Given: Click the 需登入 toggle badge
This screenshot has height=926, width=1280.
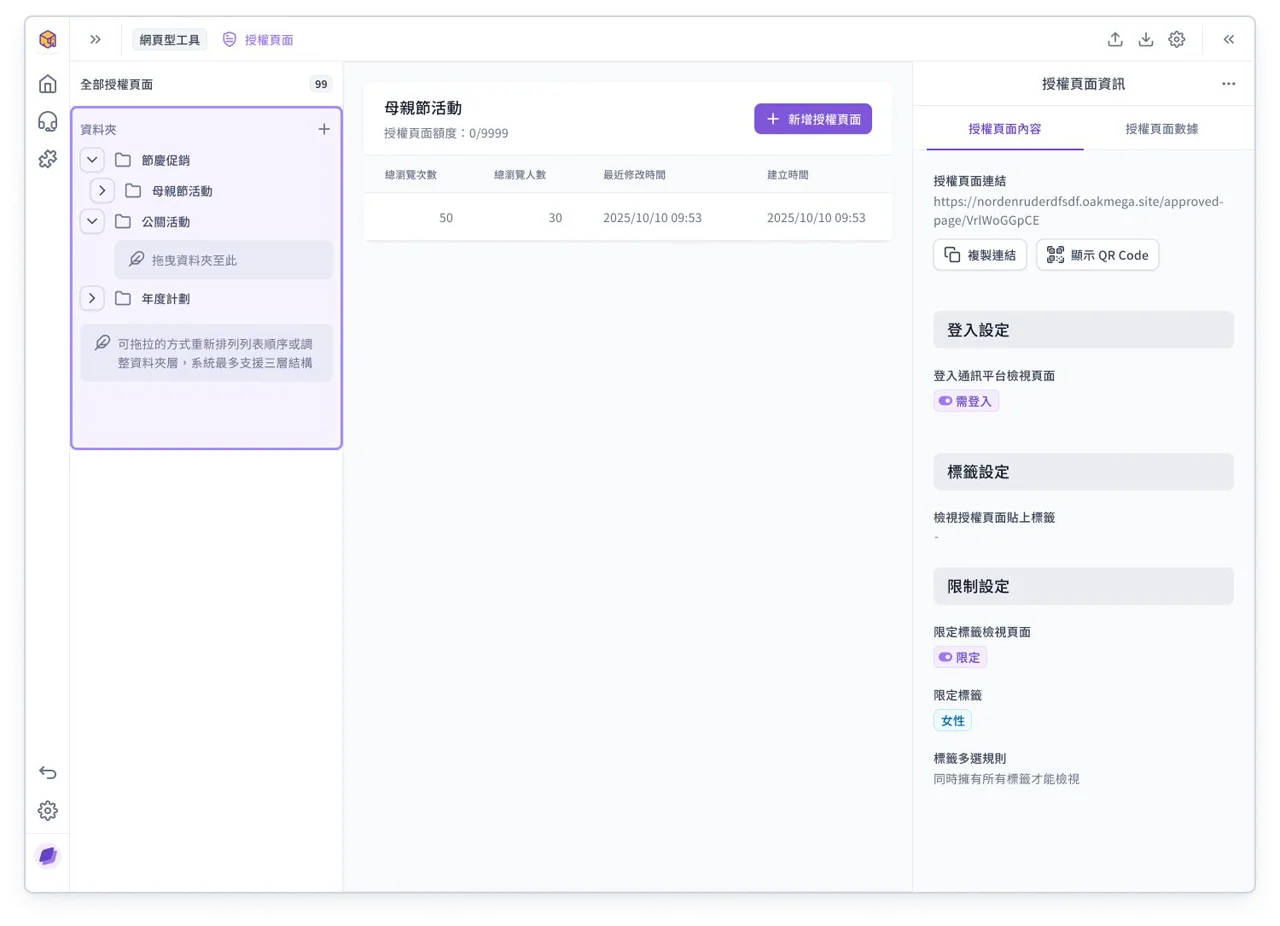Looking at the screenshot, I should pos(966,400).
